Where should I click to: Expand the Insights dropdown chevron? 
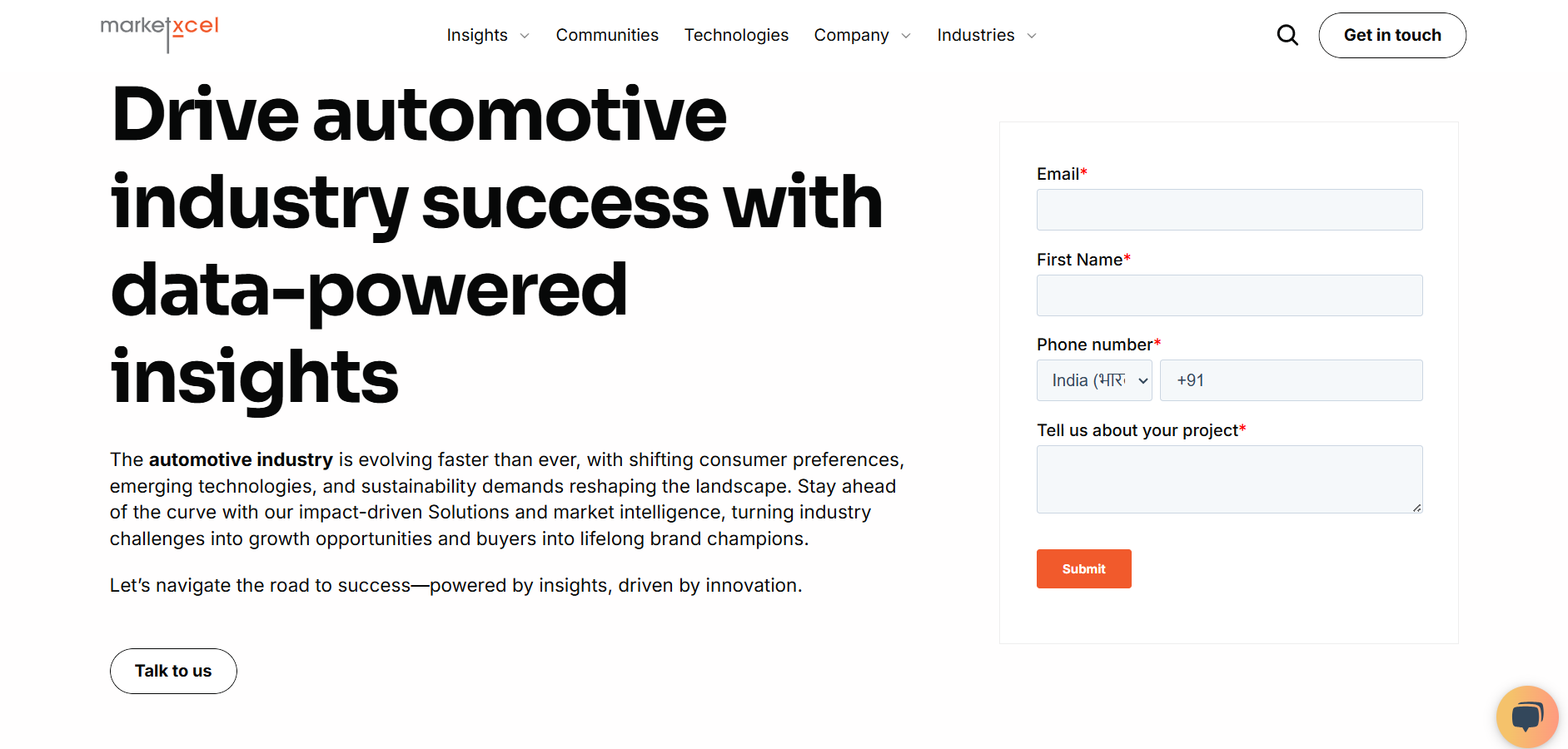(525, 37)
